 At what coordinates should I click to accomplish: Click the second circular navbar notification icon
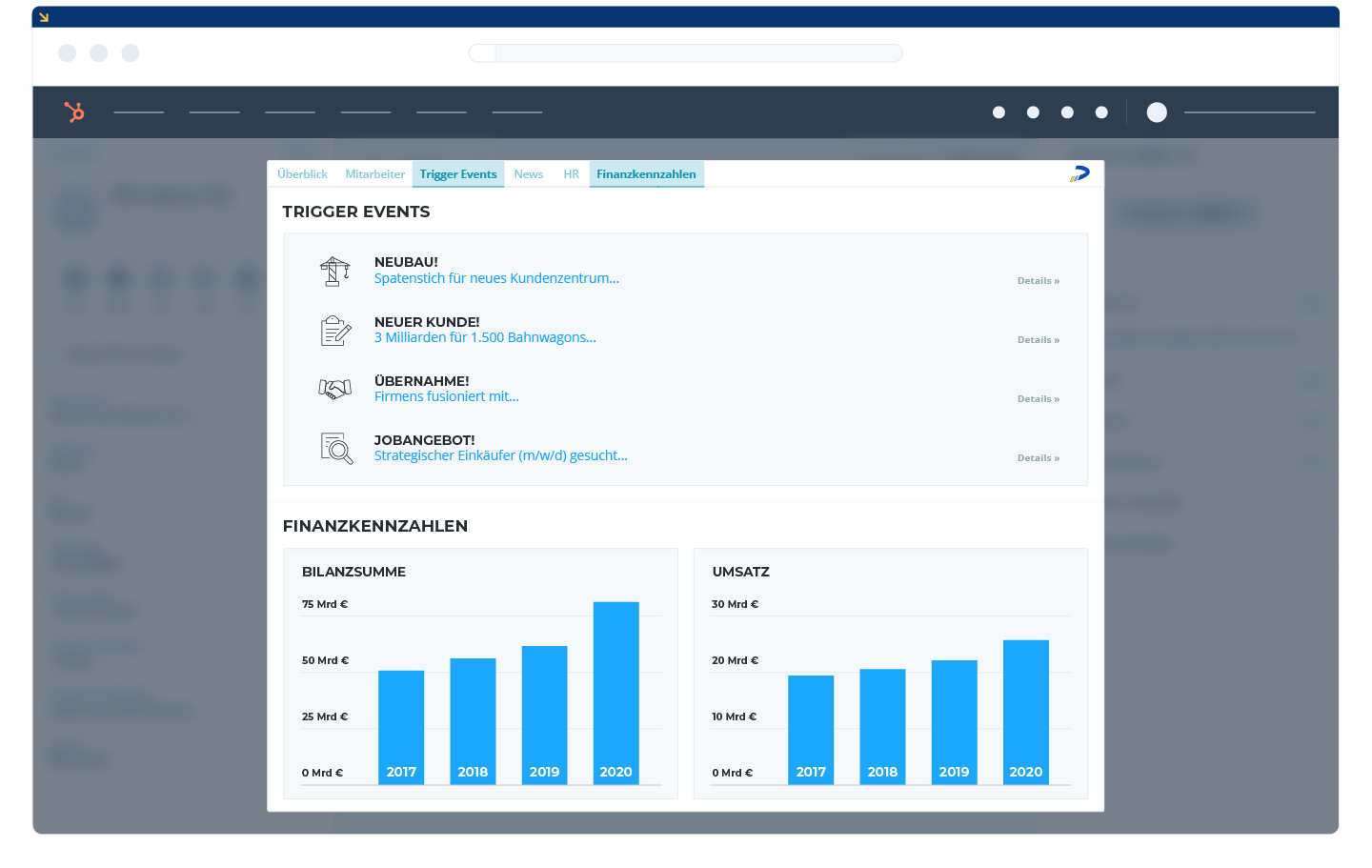click(1033, 111)
